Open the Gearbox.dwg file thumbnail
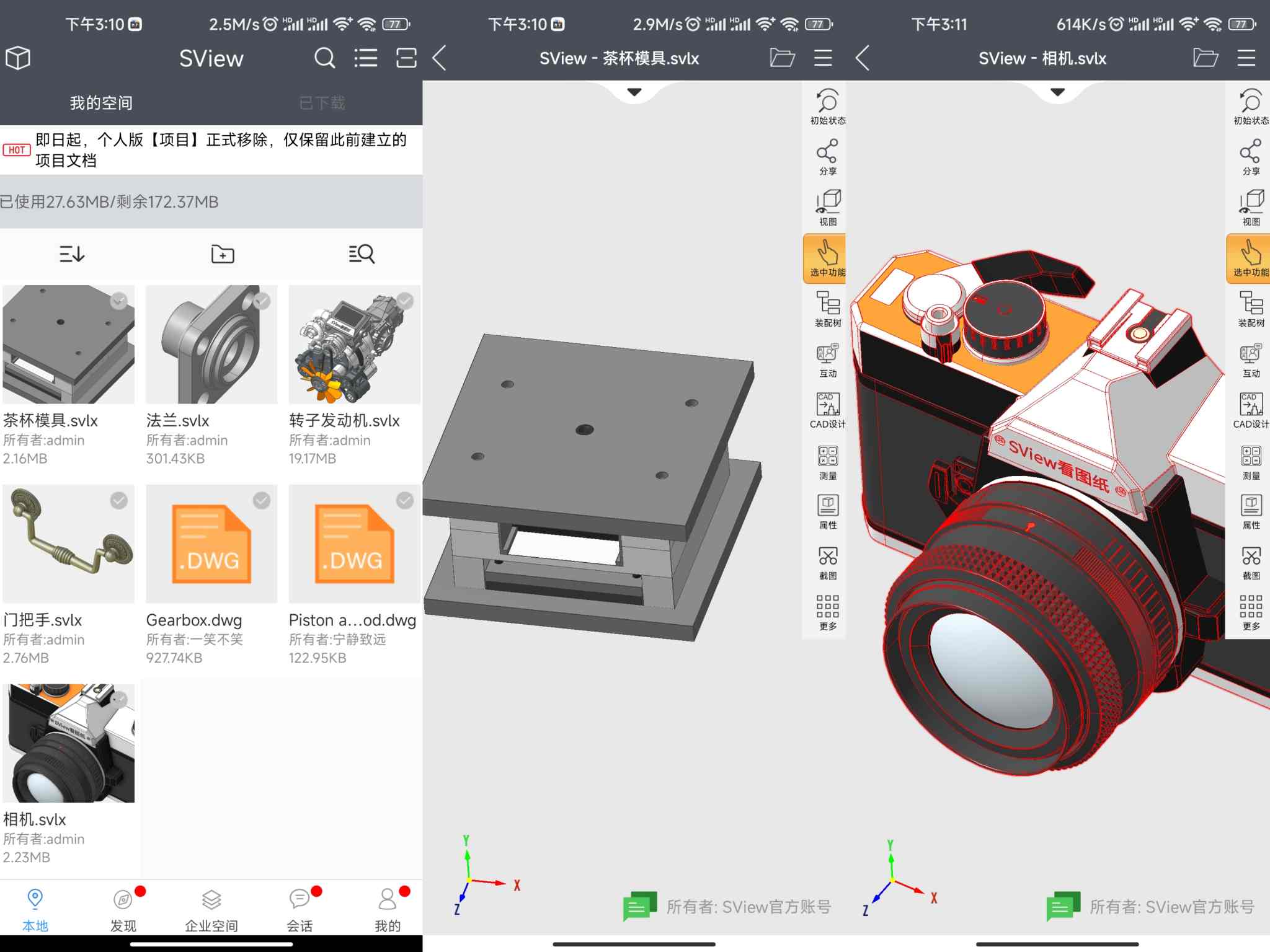 click(x=211, y=544)
